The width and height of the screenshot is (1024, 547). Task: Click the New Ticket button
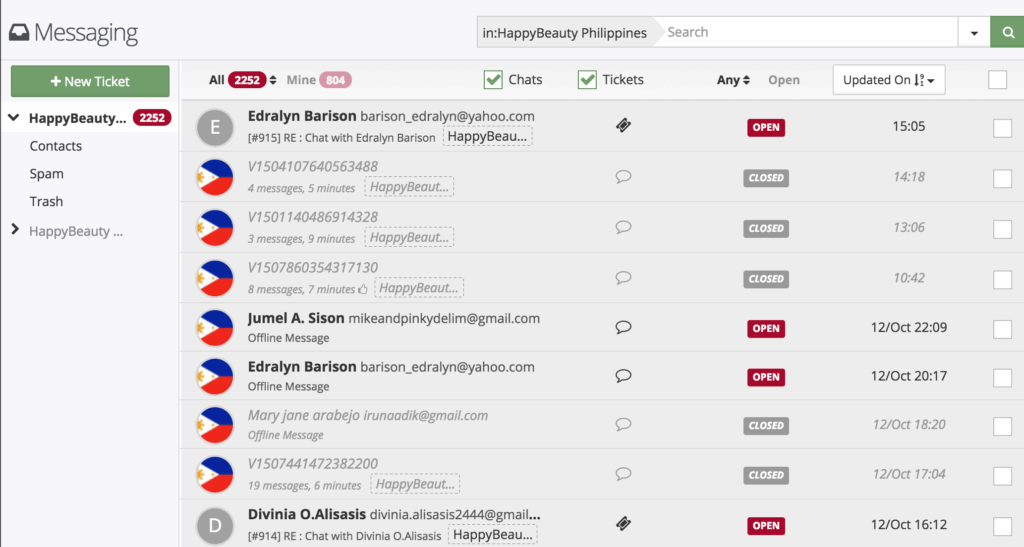pyautogui.click(x=90, y=81)
